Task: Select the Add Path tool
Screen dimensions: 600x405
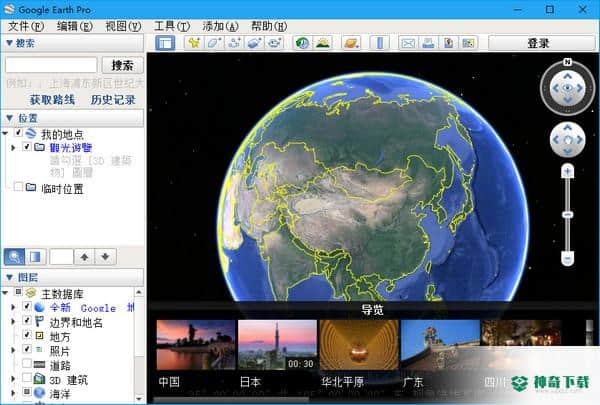Action: click(x=234, y=43)
